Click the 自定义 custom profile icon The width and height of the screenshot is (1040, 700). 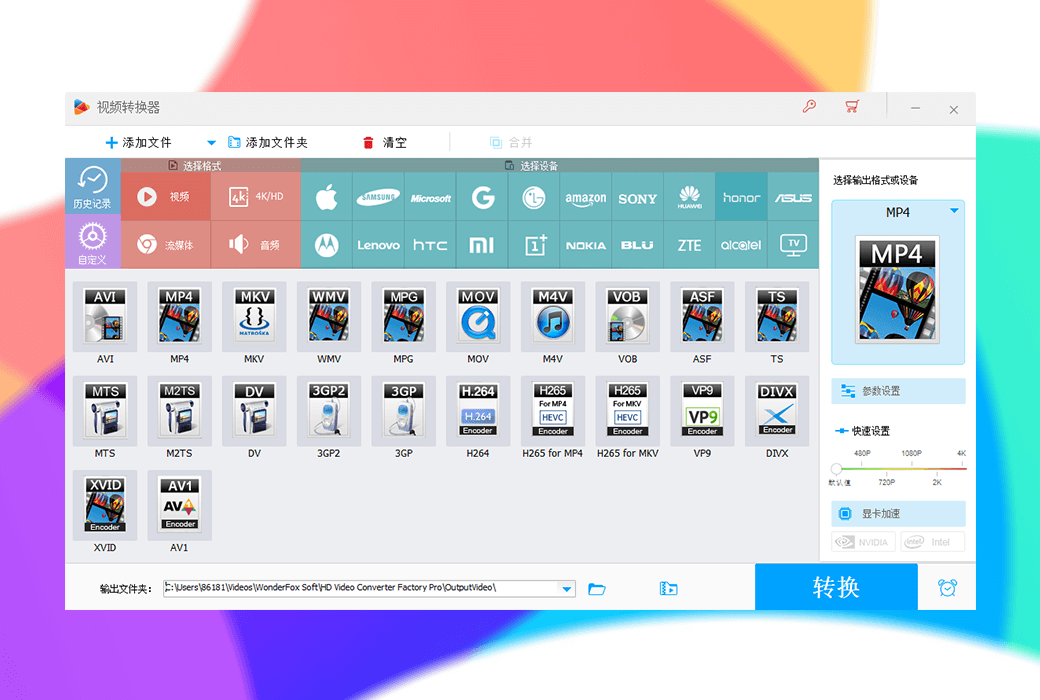[x=93, y=238]
